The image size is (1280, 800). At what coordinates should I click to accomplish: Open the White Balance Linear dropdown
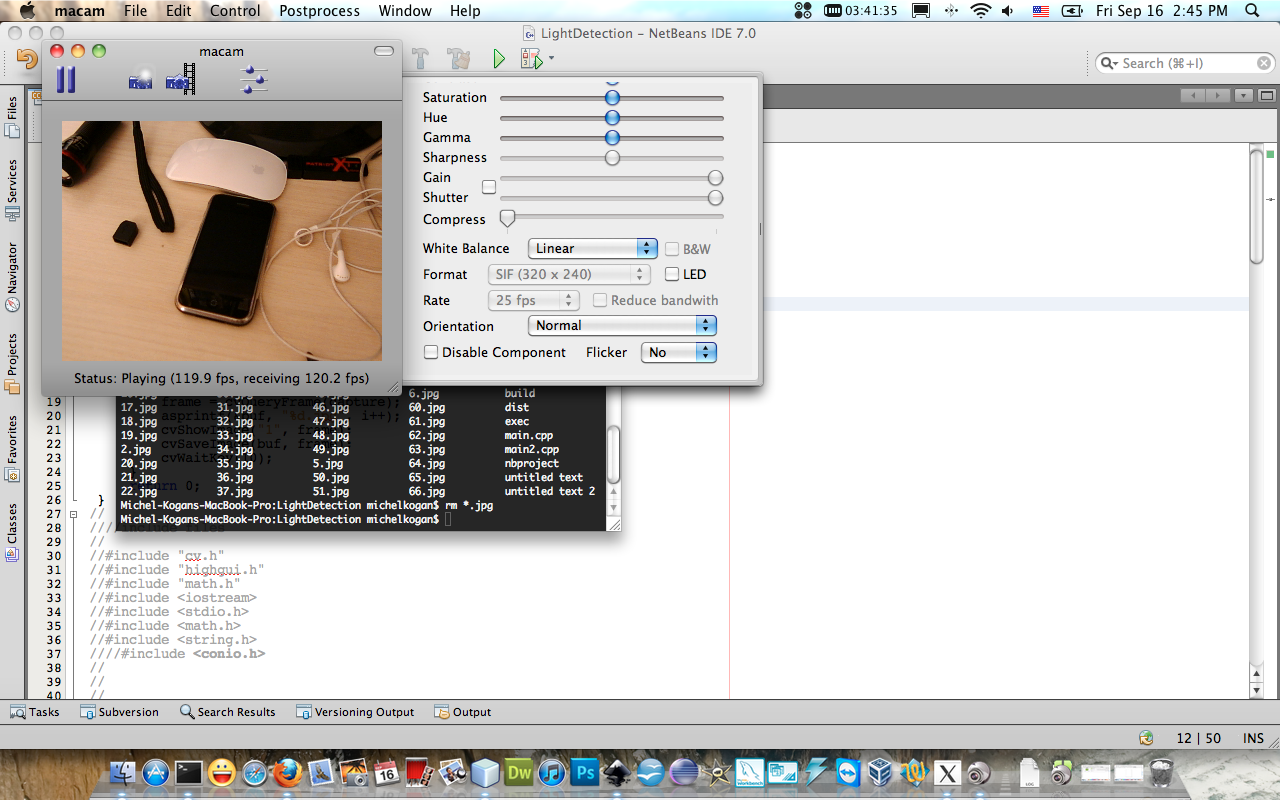coord(592,248)
